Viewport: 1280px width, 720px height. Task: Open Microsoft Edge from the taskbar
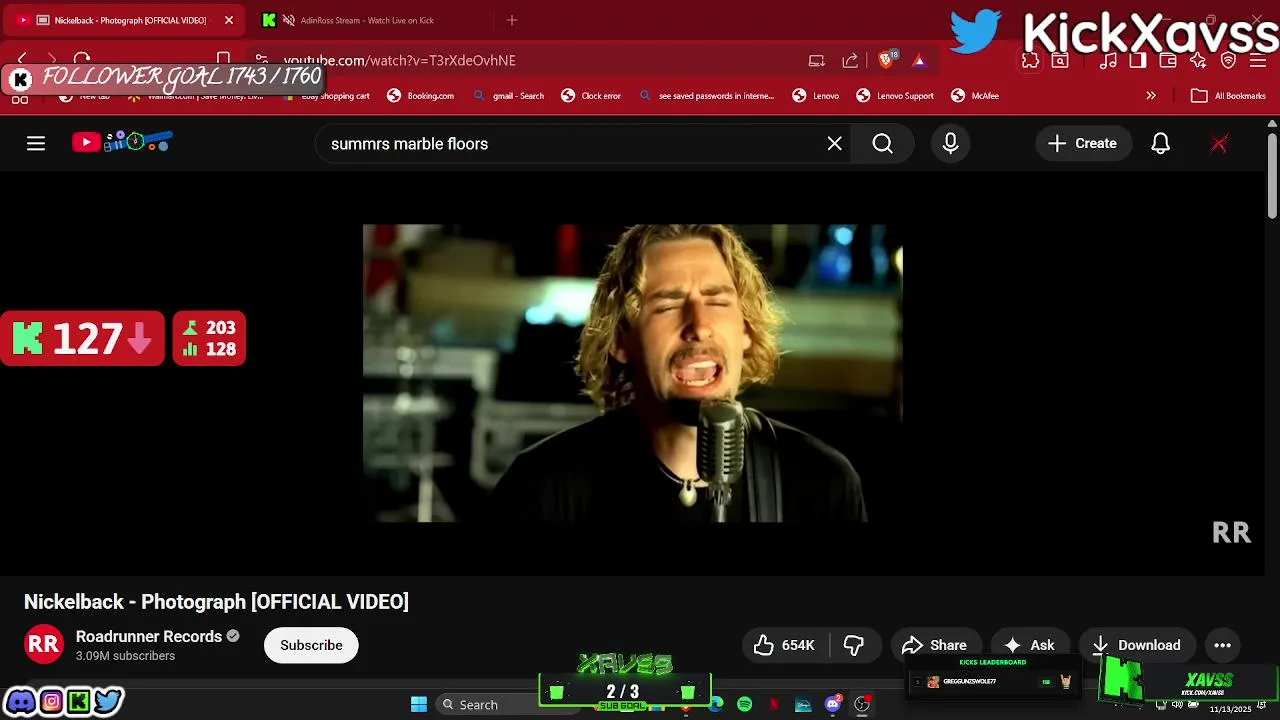pyautogui.click(x=716, y=705)
